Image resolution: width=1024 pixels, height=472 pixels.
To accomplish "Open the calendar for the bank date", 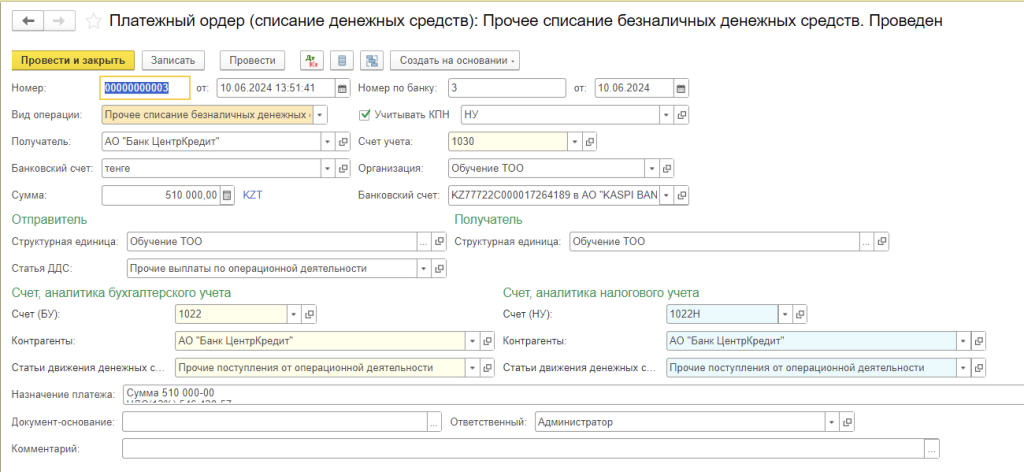I will pyautogui.click(x=682, y=88).
